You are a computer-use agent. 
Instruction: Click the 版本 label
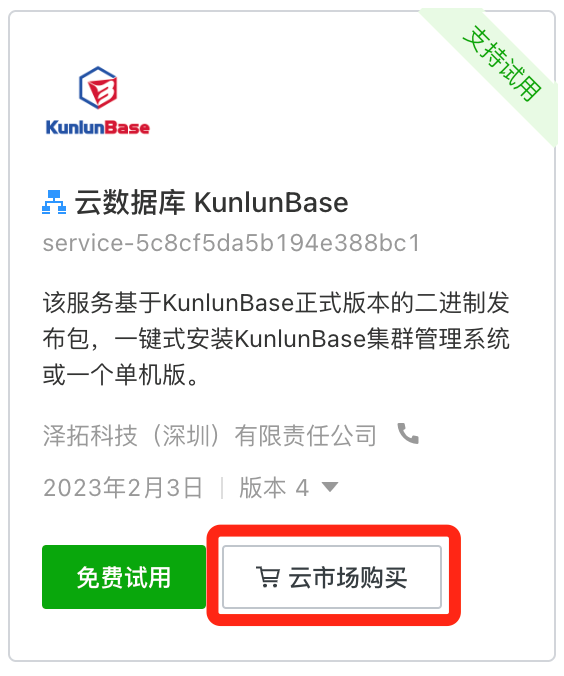[263, 488]
